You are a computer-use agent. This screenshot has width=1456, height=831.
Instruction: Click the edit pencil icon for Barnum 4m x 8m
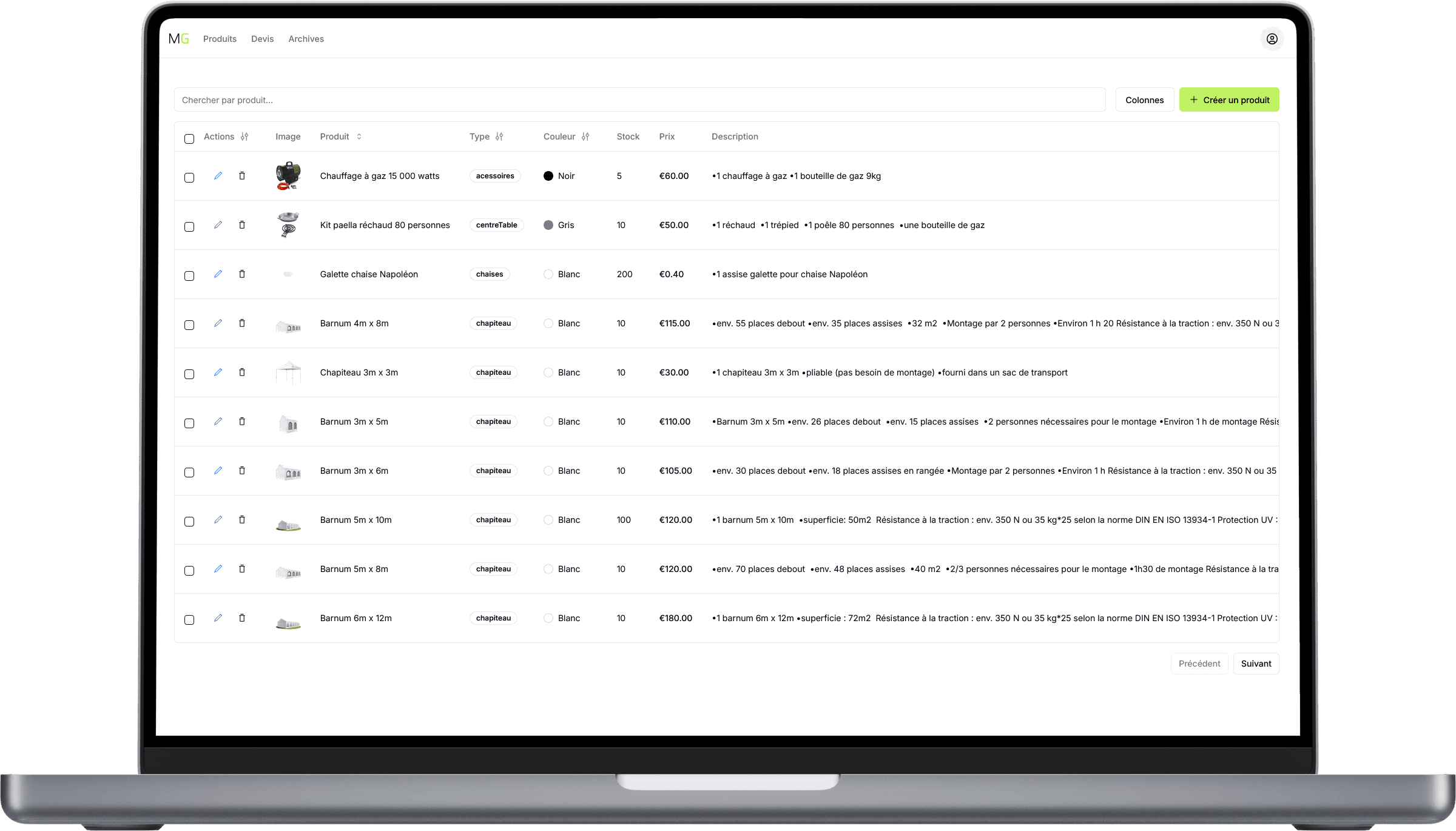coord(217,322)
